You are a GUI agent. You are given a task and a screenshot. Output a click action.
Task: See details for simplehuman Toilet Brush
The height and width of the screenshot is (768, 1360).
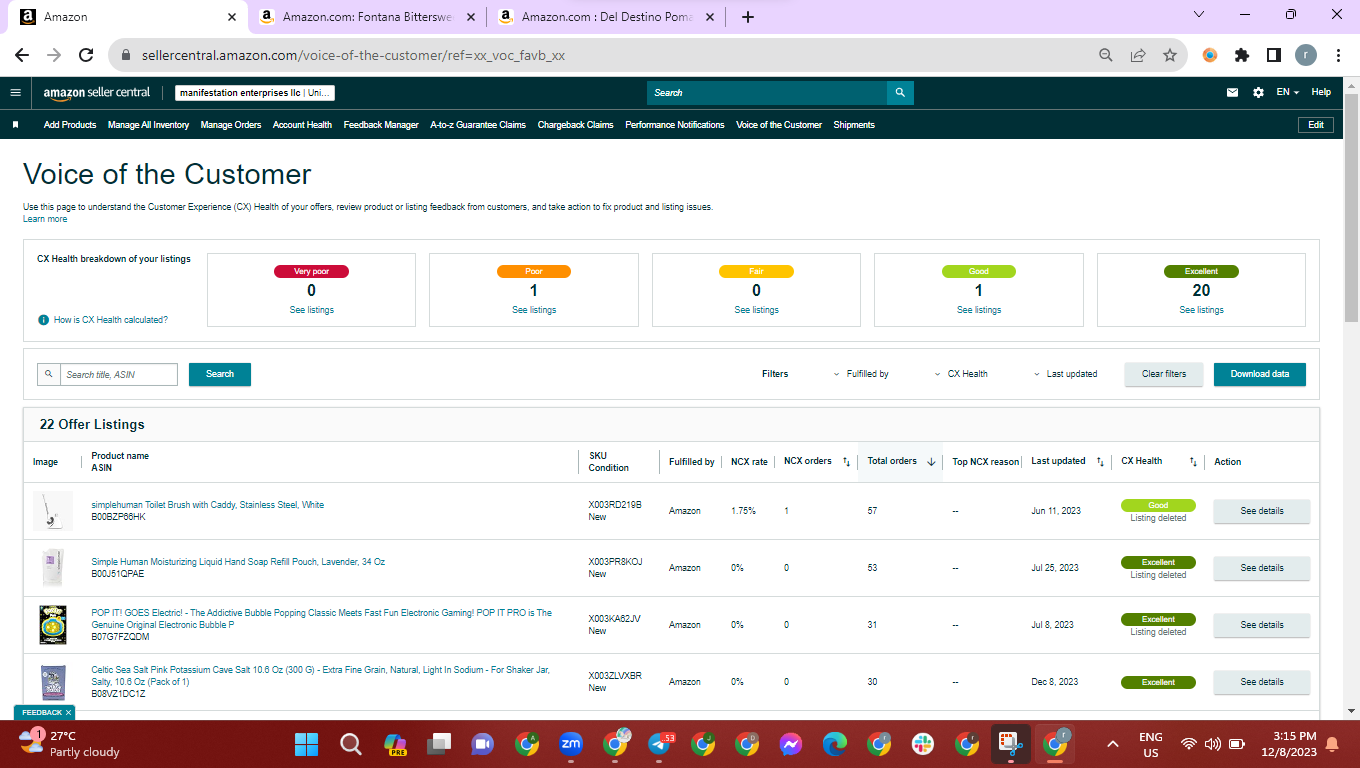pyautogui.click(x=1262, y=511)
